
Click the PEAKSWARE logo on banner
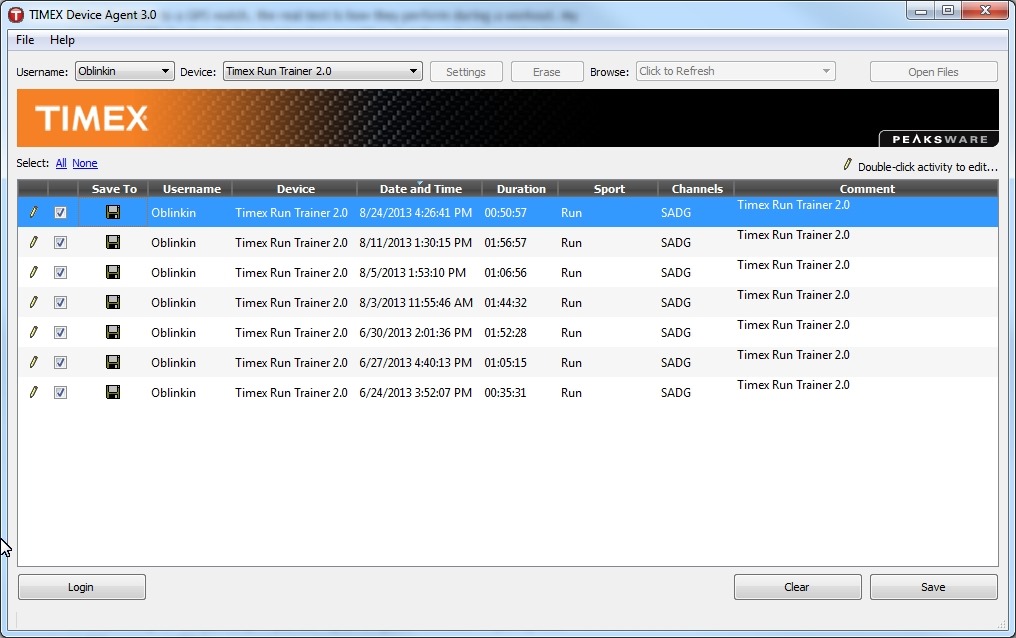click(940, 139)
